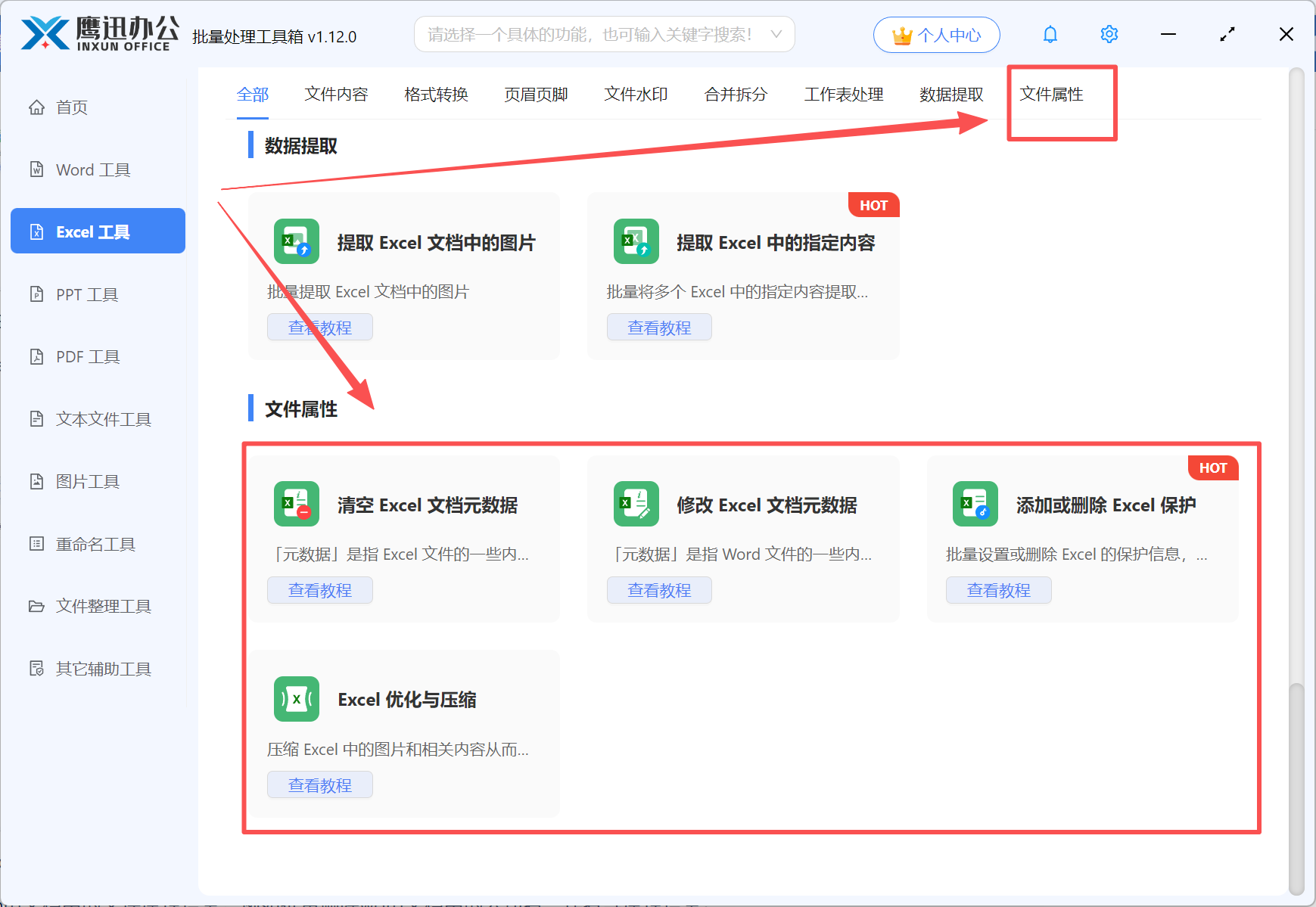1316x907 pixels.
Task: Open the 工作表处理 tab
Action: [x=843, y=95]
